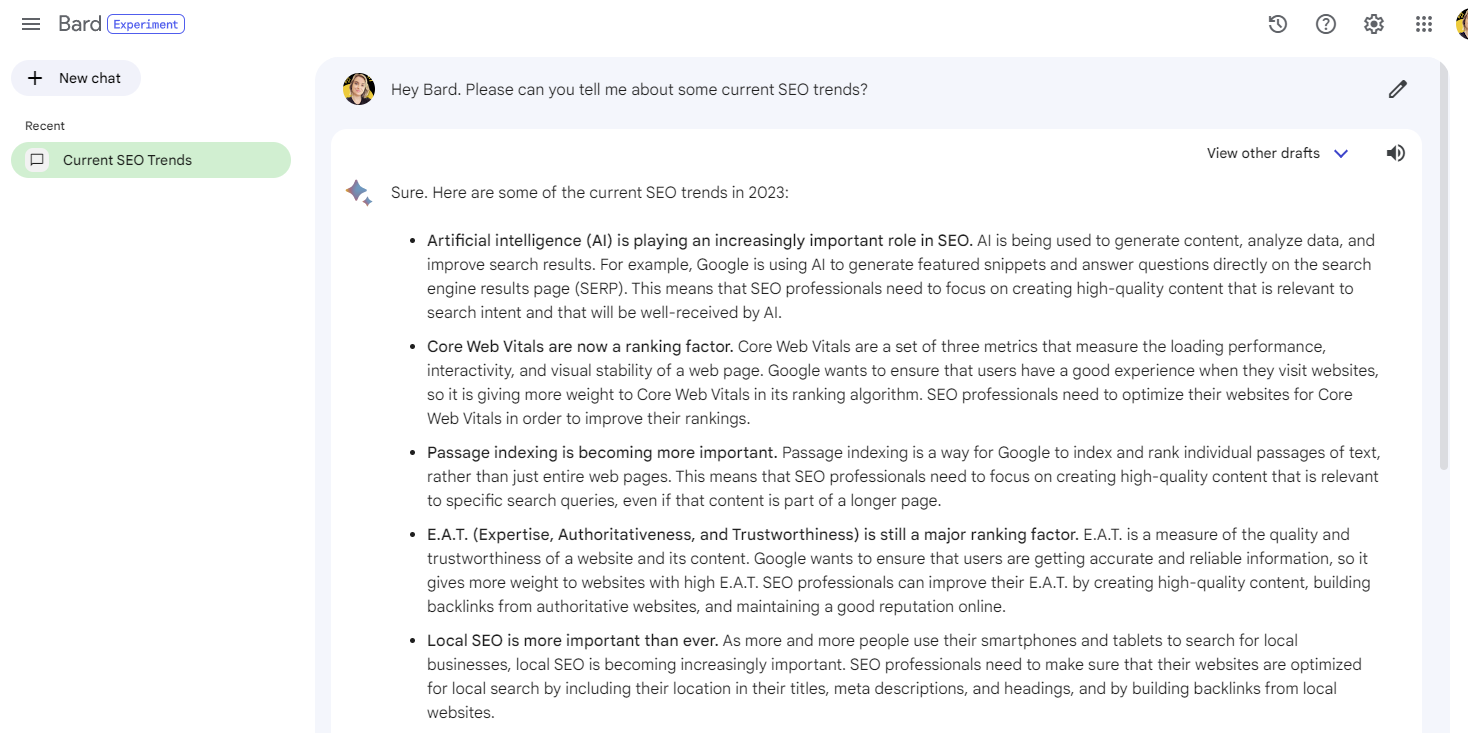Click the chat bubble icon in Recent

pyautogui.click(x=37, y=160)
